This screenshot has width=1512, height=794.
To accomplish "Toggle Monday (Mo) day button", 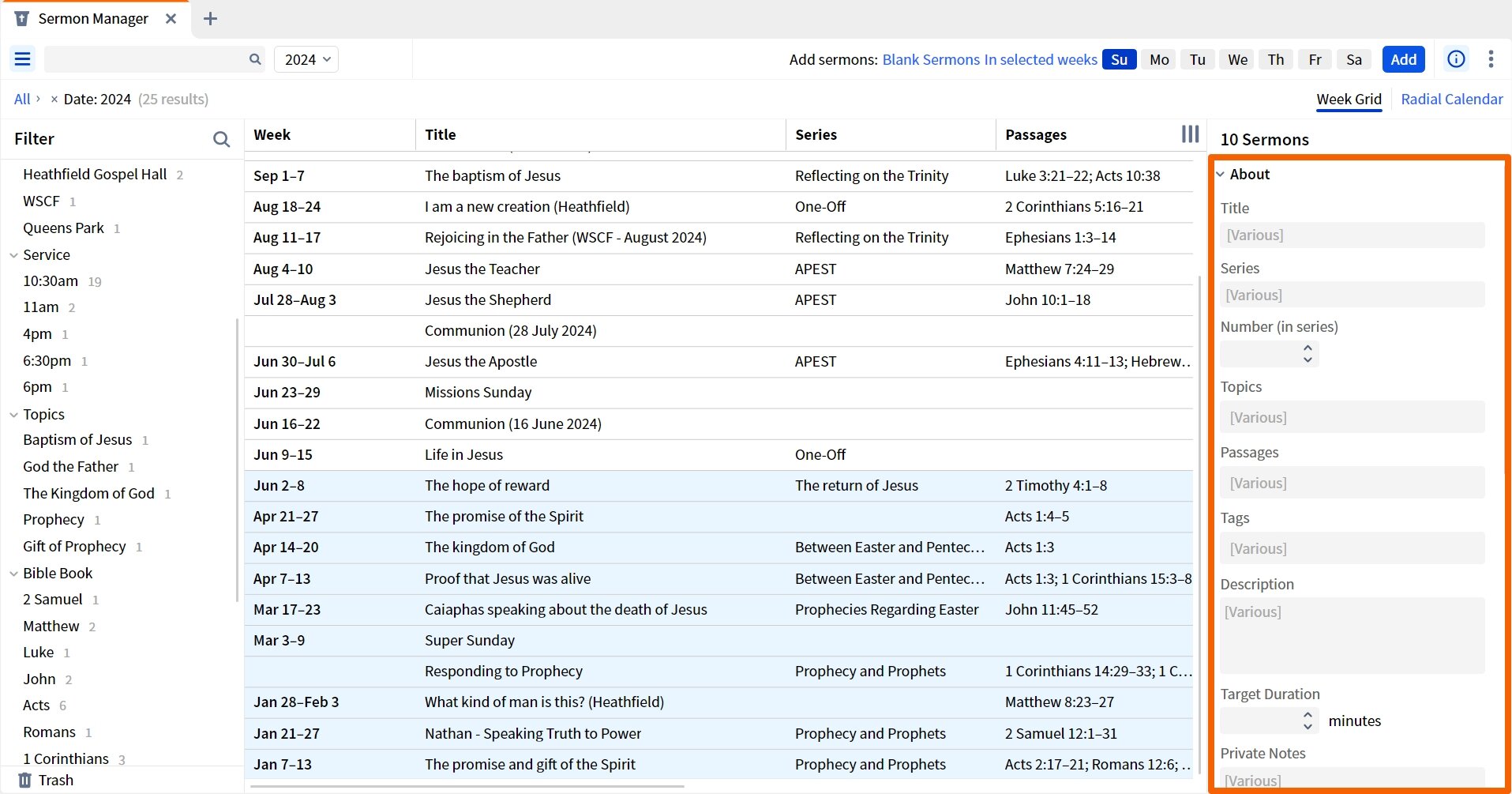I will [x=1159, y=59].
